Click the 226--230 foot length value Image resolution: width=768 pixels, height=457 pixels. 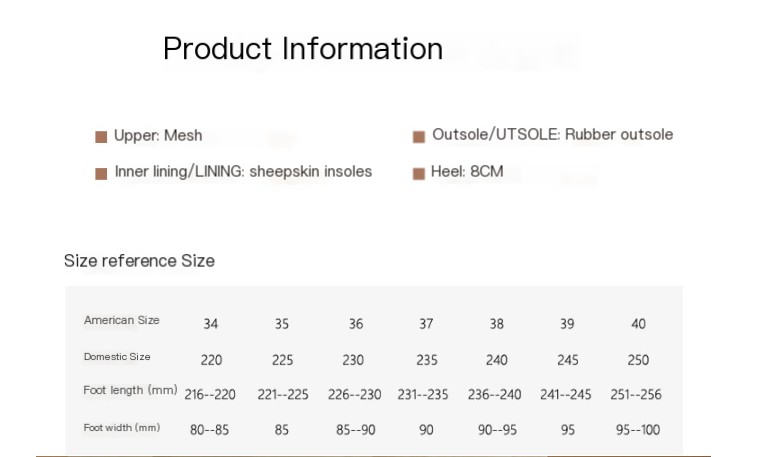[355, 394]
